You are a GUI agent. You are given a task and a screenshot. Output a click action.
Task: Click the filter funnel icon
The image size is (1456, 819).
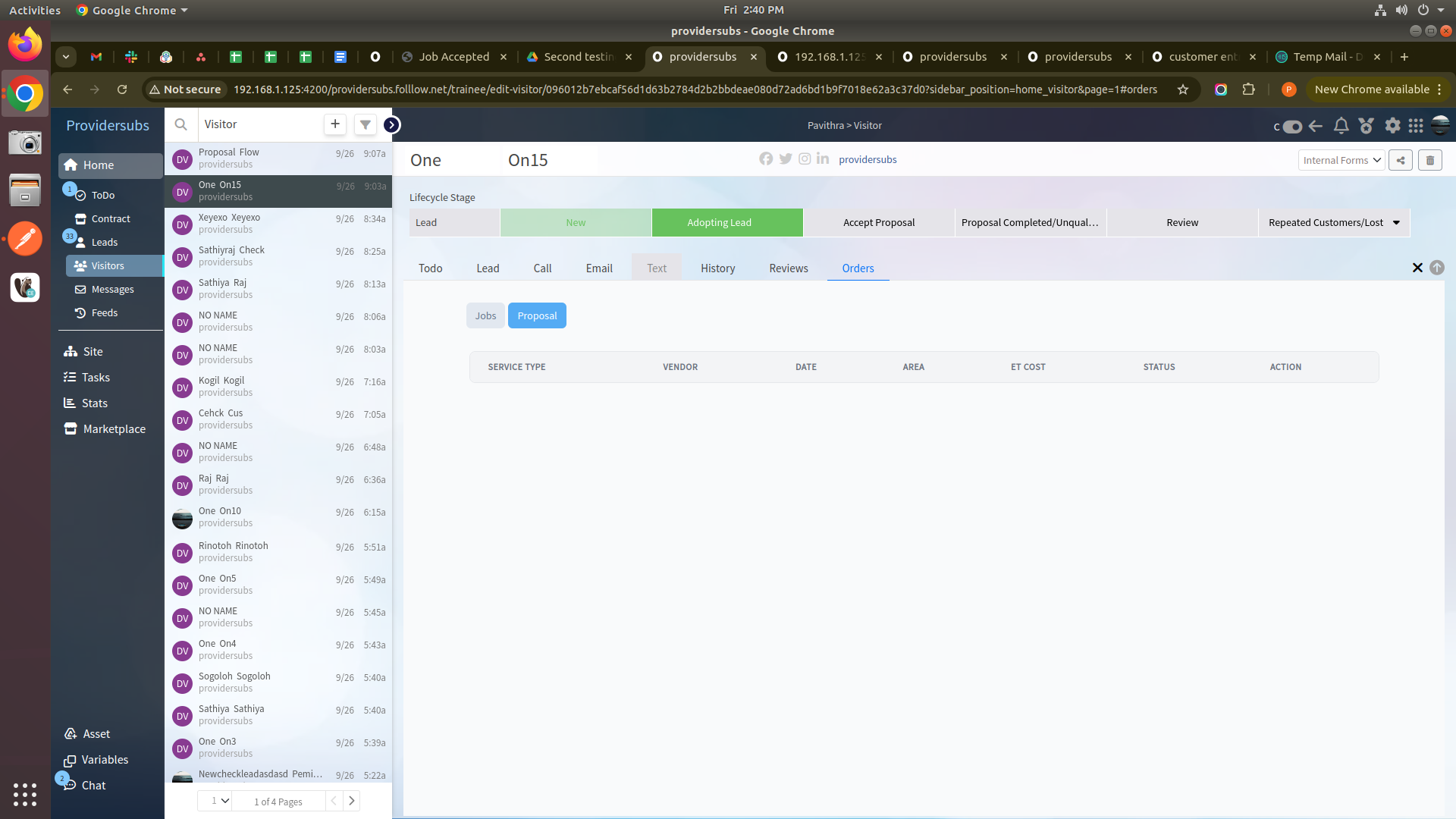coord(366,124)
